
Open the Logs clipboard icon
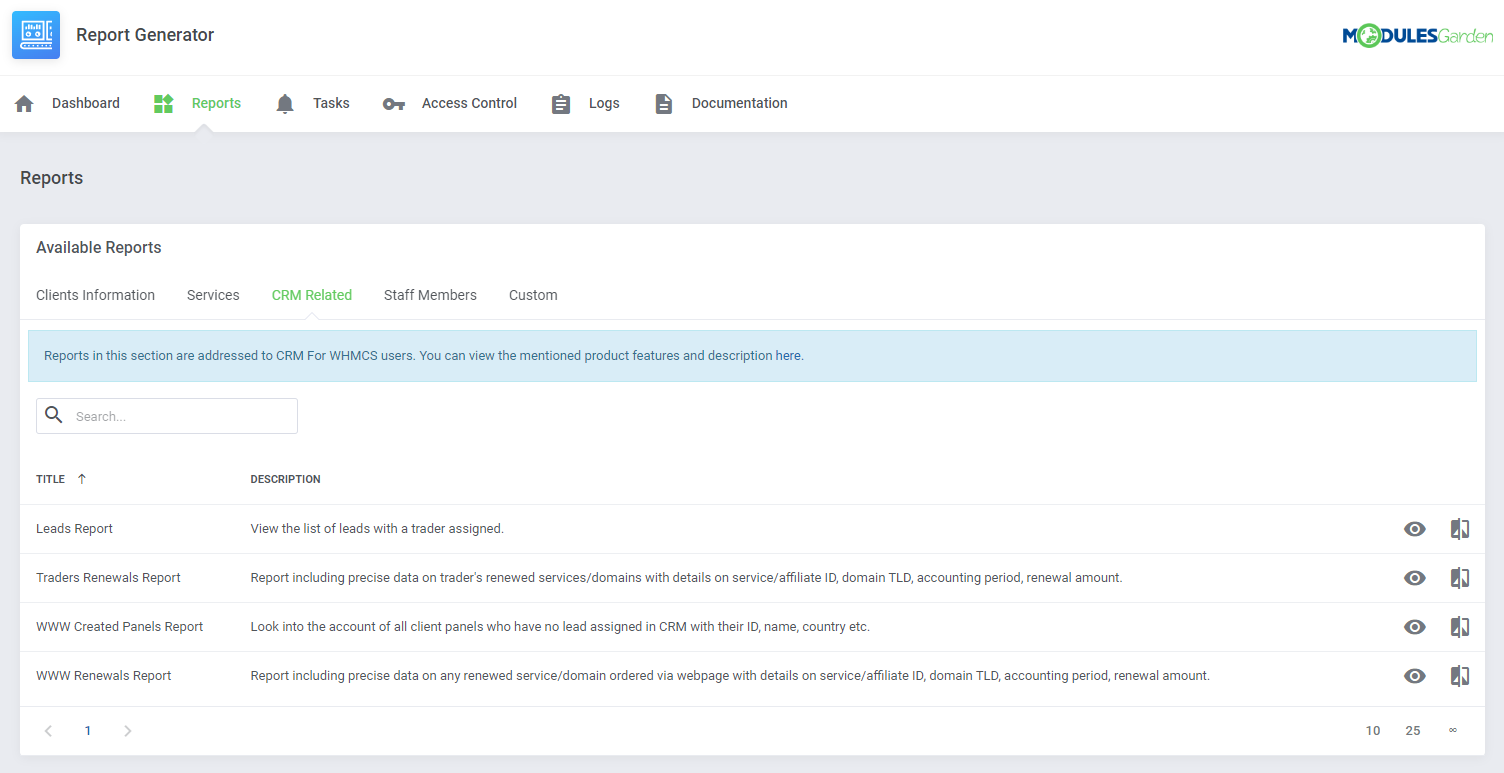point(561,104)
